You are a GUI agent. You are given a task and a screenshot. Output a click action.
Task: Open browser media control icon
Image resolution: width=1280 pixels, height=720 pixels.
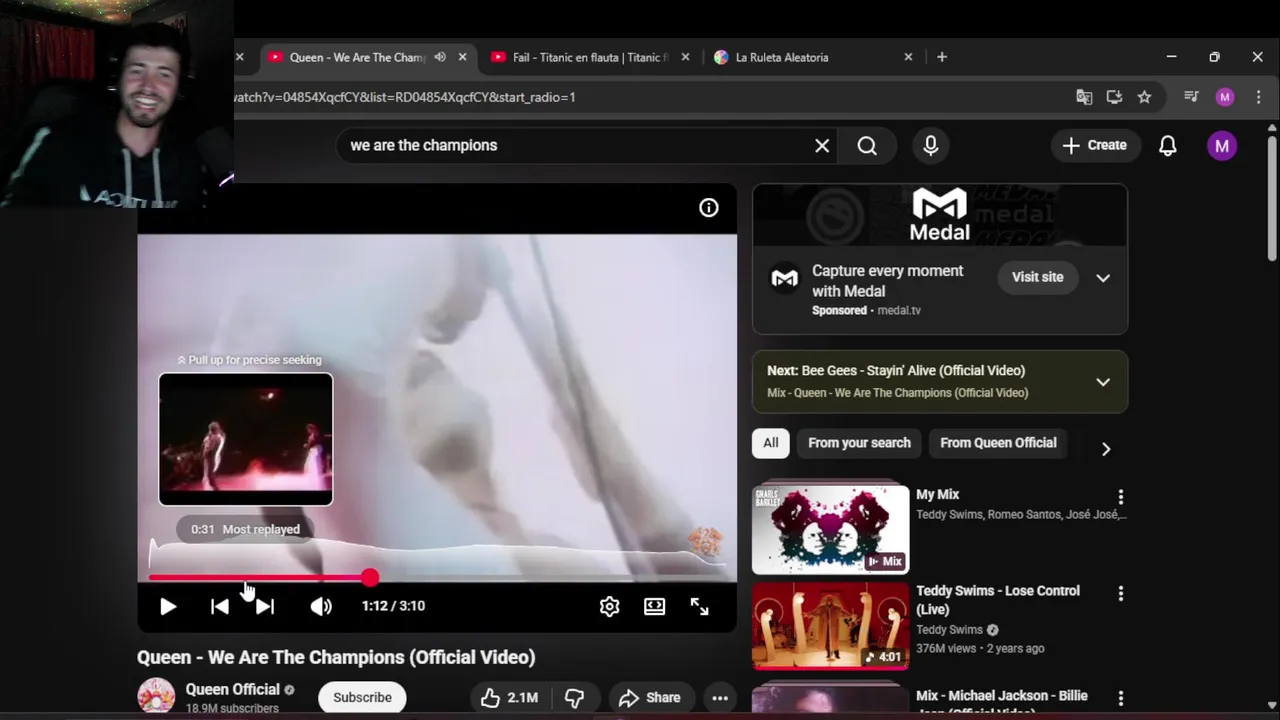coord(1191,98)
